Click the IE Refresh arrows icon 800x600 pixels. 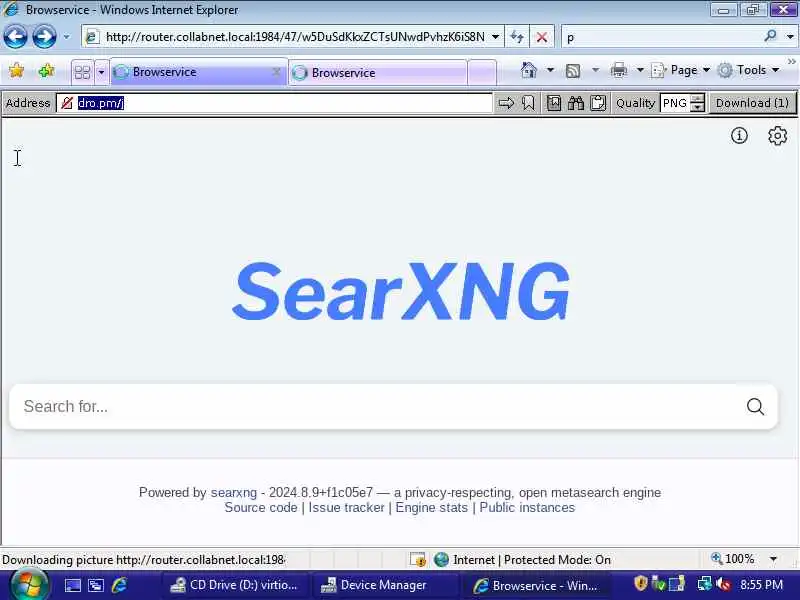click(517, 37)
